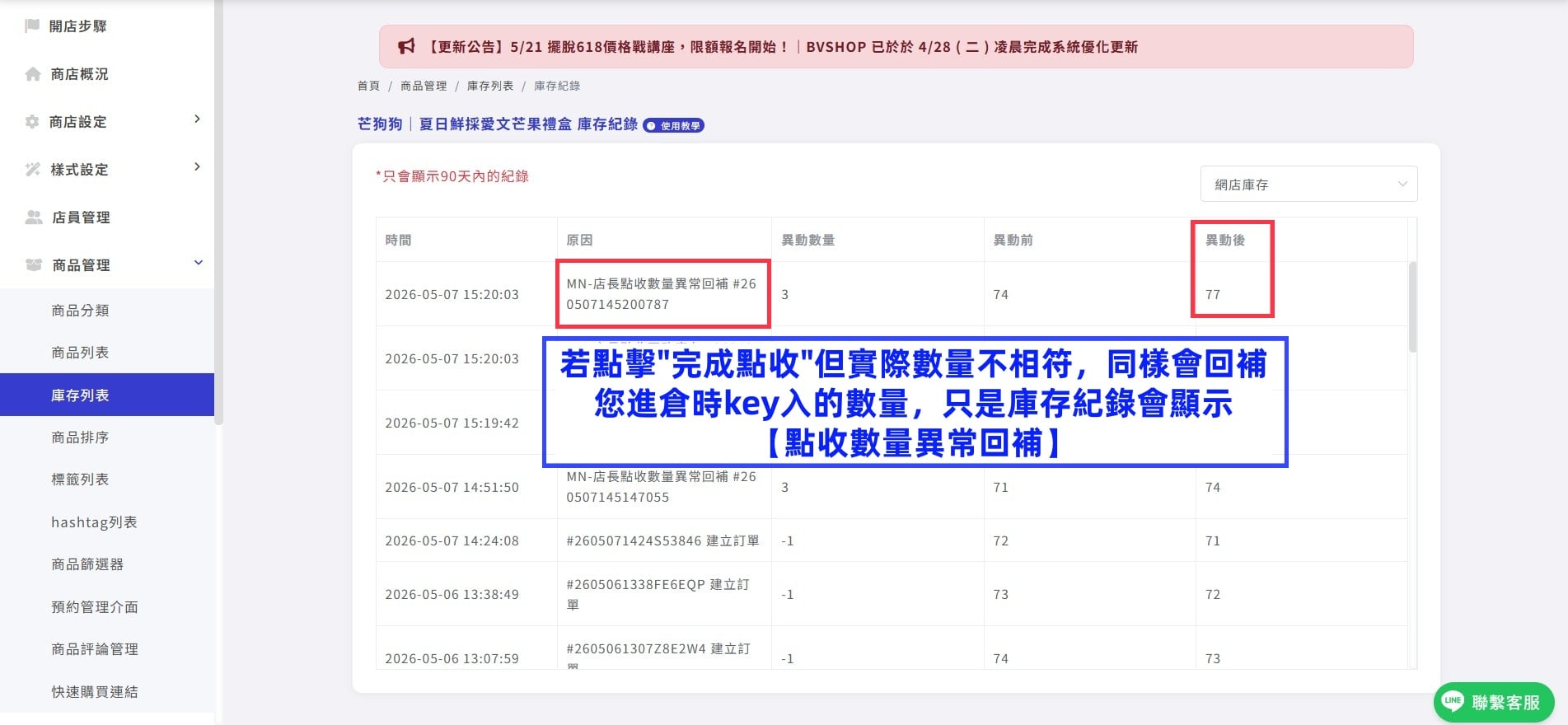The width and height of the screenshot is (1568, 725).
Task: Click the timestamp 2026-05-07 15:20:03 in the first row
Action: 452,295
